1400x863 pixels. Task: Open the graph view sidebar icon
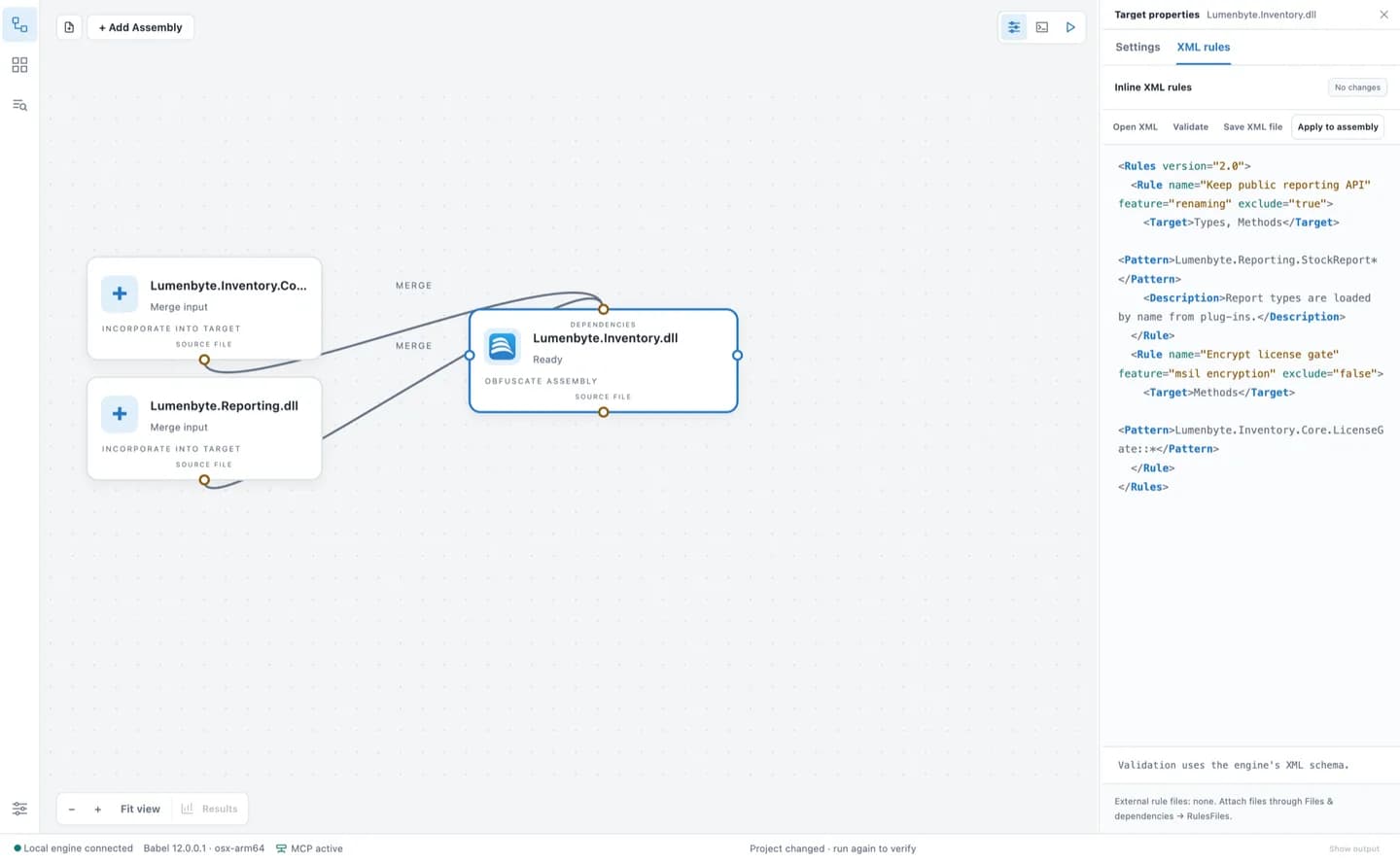coord(19,25)
